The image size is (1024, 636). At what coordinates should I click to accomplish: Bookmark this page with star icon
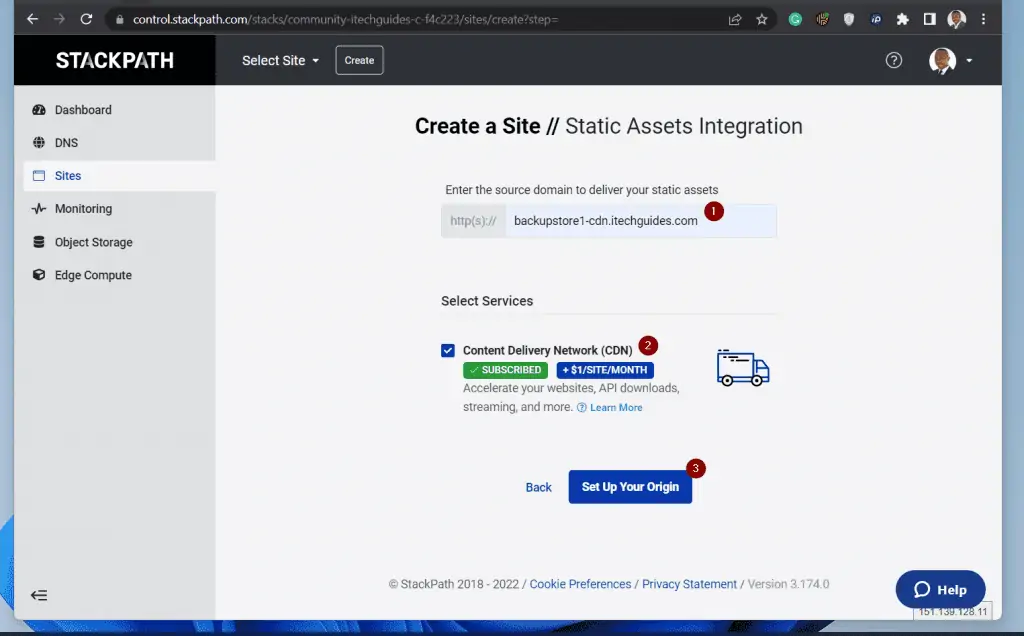click(761, 20)
